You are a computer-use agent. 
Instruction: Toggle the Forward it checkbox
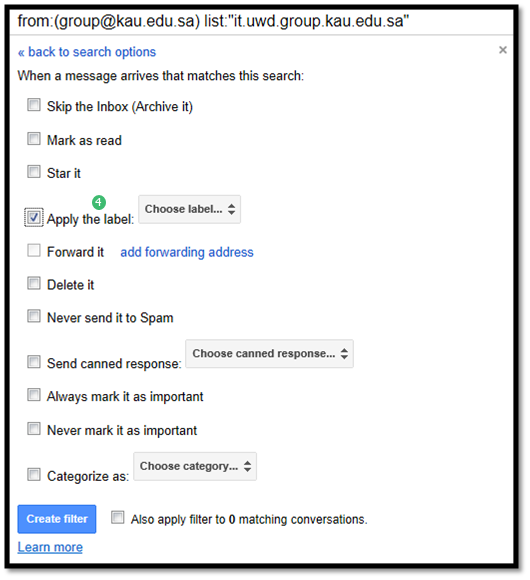[34, 250]
